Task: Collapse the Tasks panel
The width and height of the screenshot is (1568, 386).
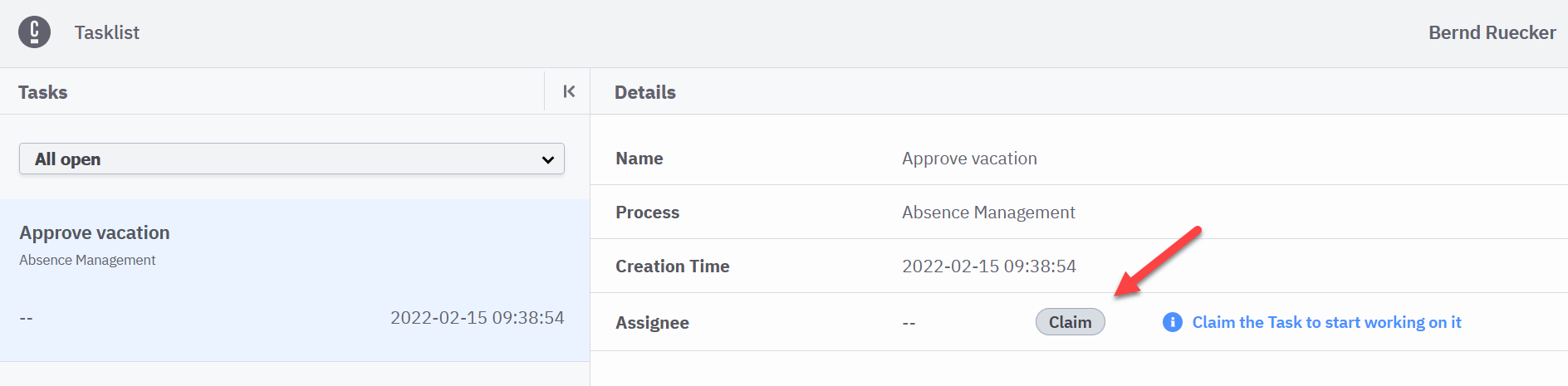Action: [569, 91]
